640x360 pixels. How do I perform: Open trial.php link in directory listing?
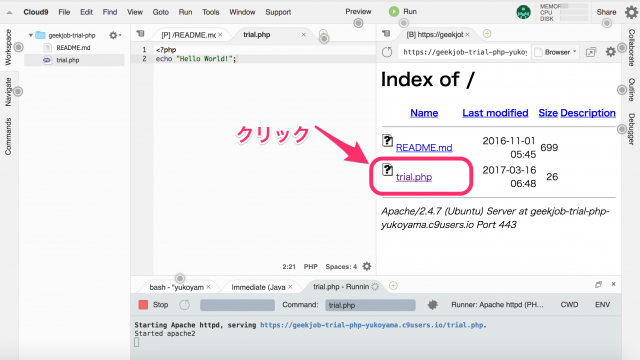[x=414, y=177]
